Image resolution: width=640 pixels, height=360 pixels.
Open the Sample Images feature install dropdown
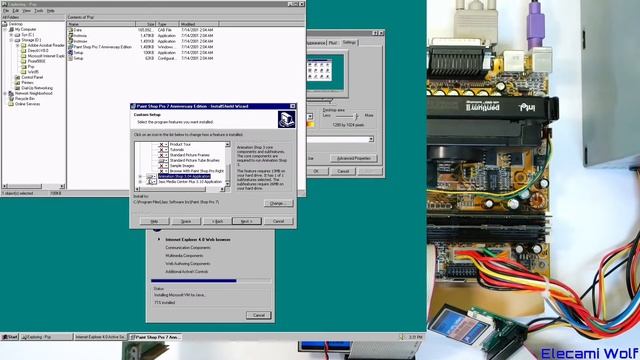(x=163, y=166)
